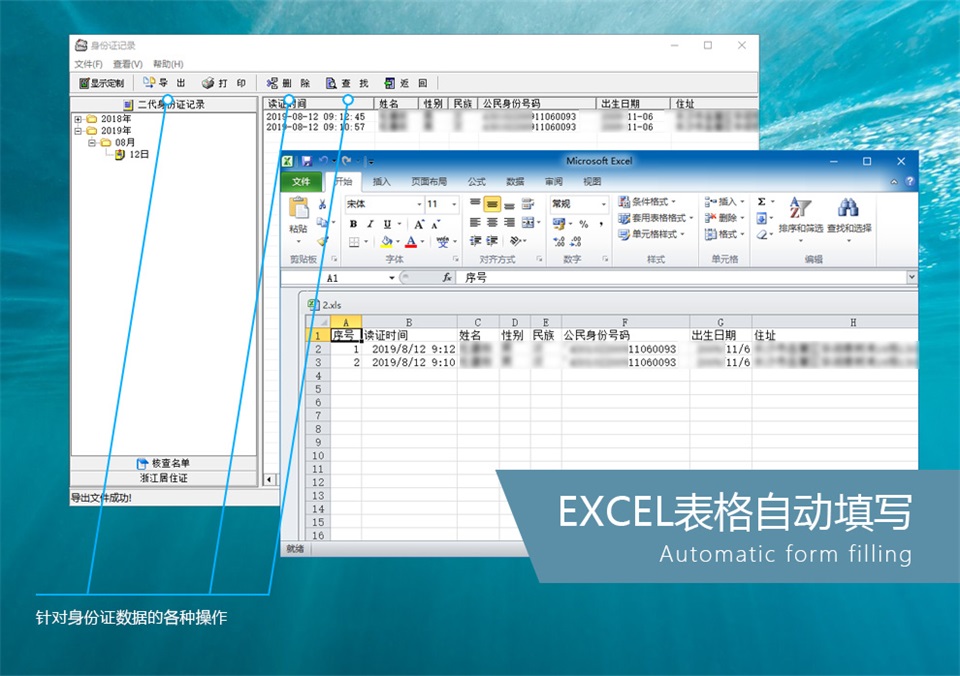Toggle the highlighted middle vertical alignment button
The height and width of the screenshot is (676, 960).
pos(492,203)
